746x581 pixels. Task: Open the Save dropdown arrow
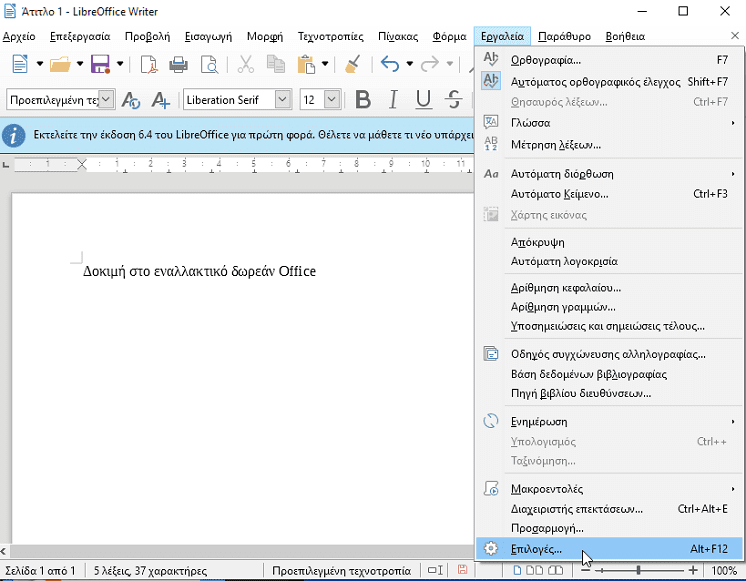point(120,64)
